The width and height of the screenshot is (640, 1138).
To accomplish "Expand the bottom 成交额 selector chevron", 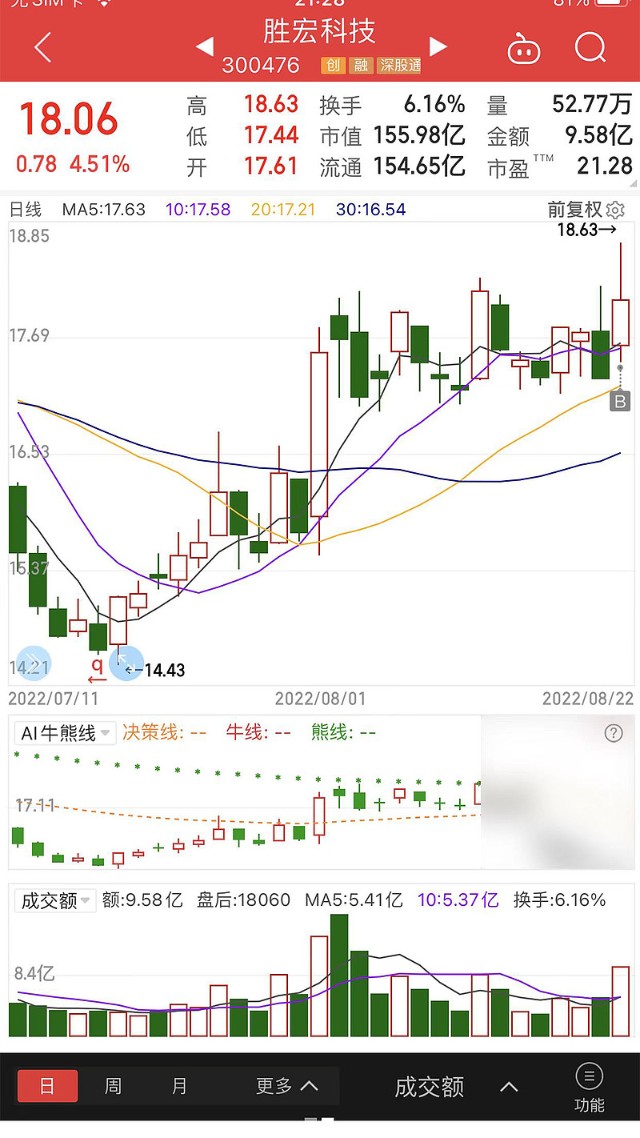I will tap(509, 1087).
